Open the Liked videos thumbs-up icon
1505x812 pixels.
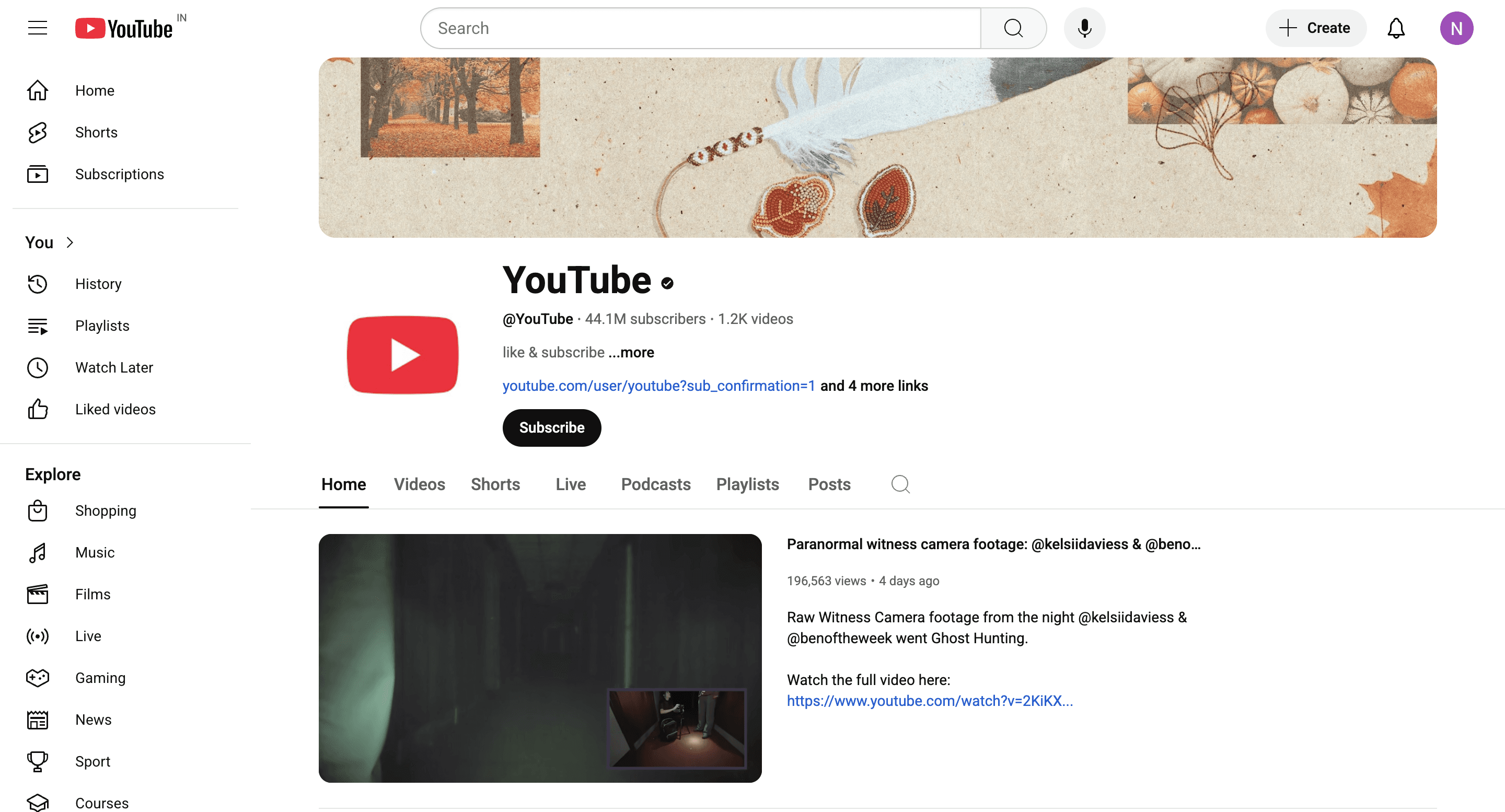(x=38, y=410)
